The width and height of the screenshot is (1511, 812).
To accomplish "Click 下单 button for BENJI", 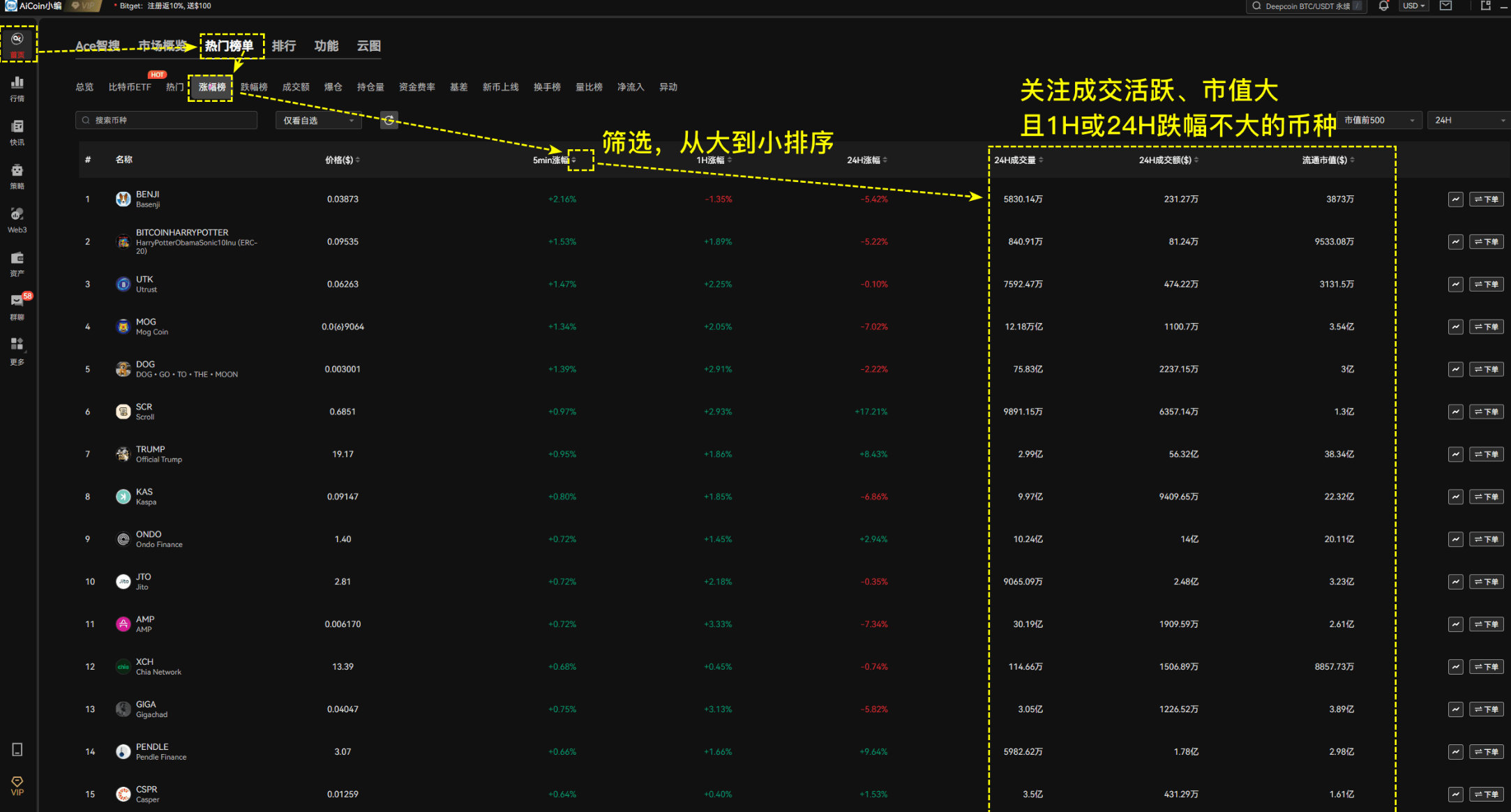I will pyautogui.click(x=1487, y=200).
